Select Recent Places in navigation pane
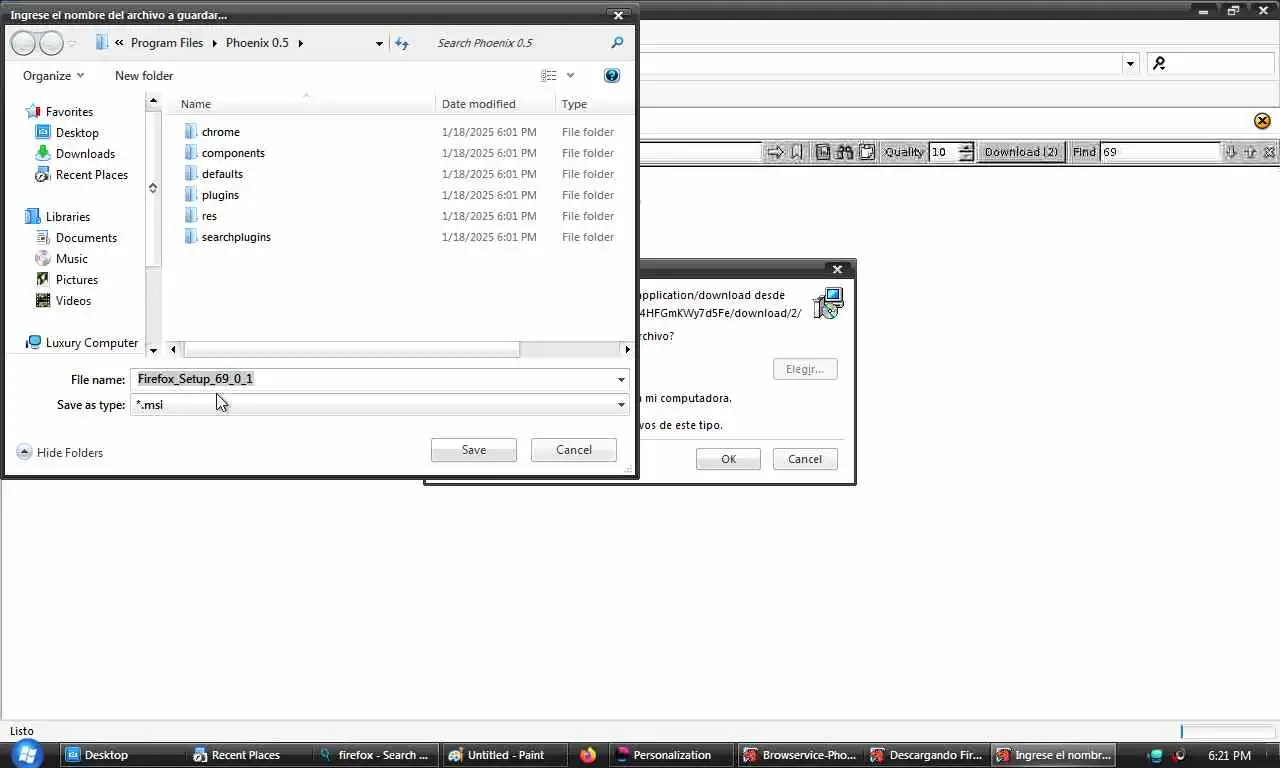 pos(92,175)
